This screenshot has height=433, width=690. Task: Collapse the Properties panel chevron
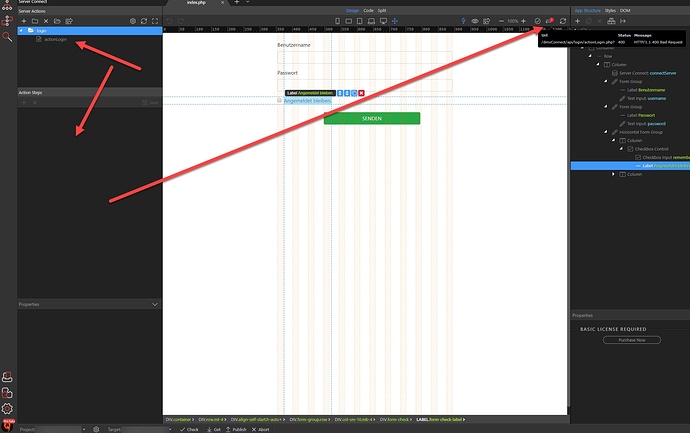coord(155,305)
